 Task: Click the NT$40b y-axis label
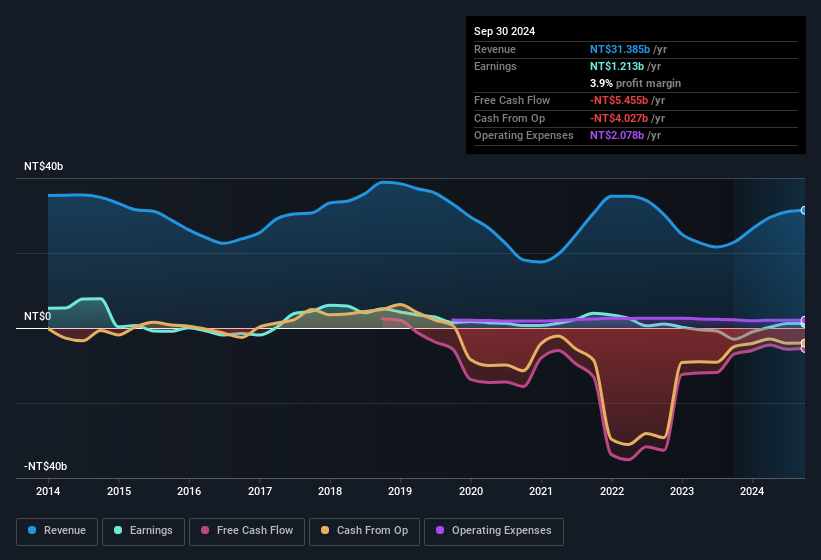(x=43, y=166)
